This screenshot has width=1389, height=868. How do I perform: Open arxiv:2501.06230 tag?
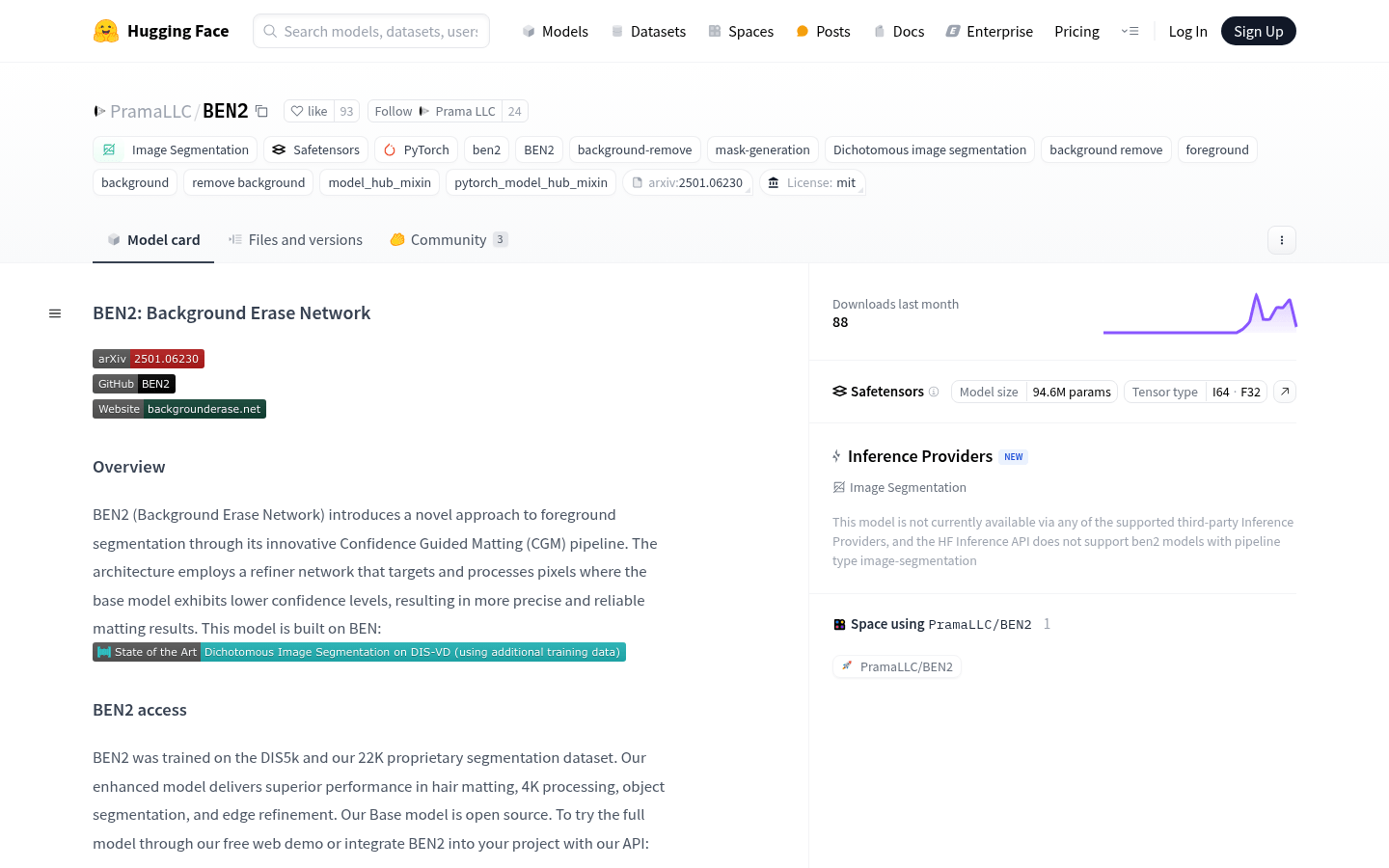pyautogui.click(x=688, y=182)
